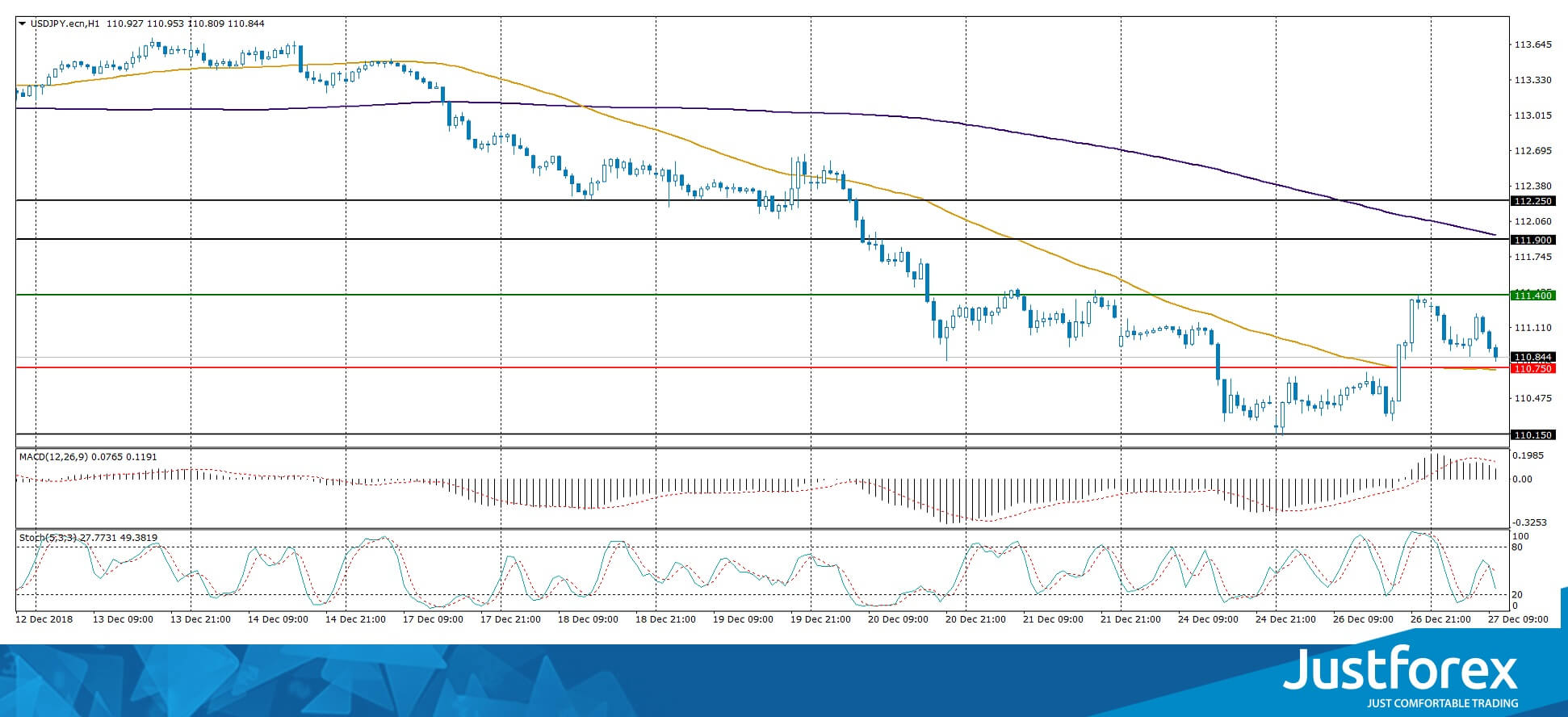Click the 18 Dec 21:00 time label
This screenshot has width=1568, height=717.
[x=665, y=619]
